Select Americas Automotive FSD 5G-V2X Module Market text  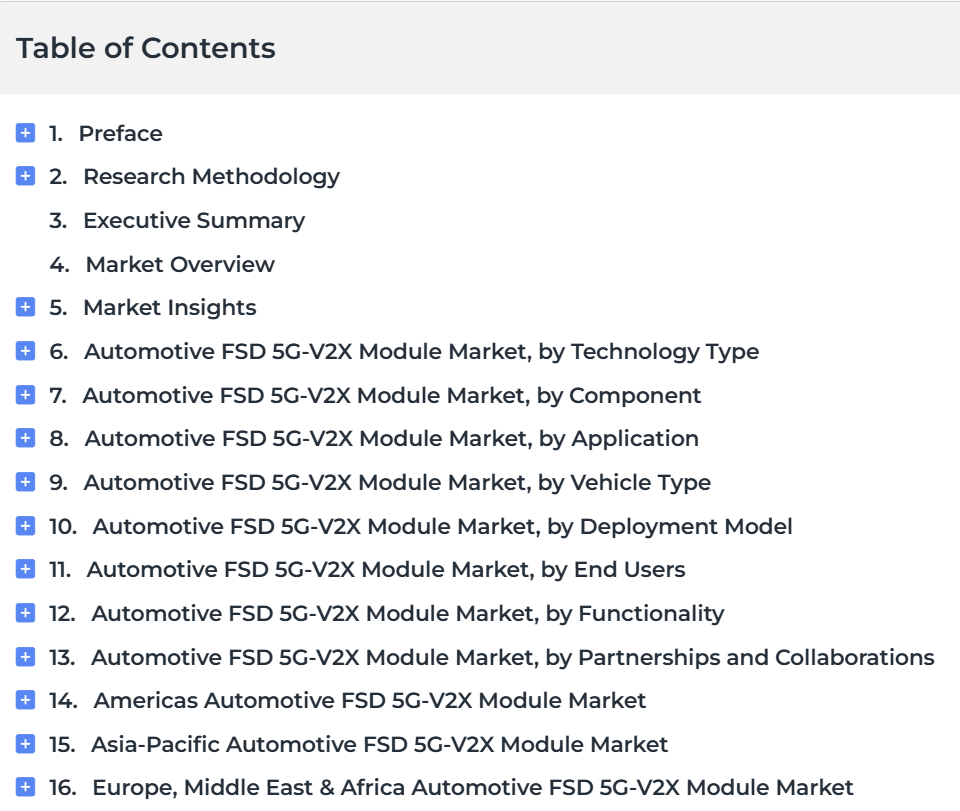370,700
